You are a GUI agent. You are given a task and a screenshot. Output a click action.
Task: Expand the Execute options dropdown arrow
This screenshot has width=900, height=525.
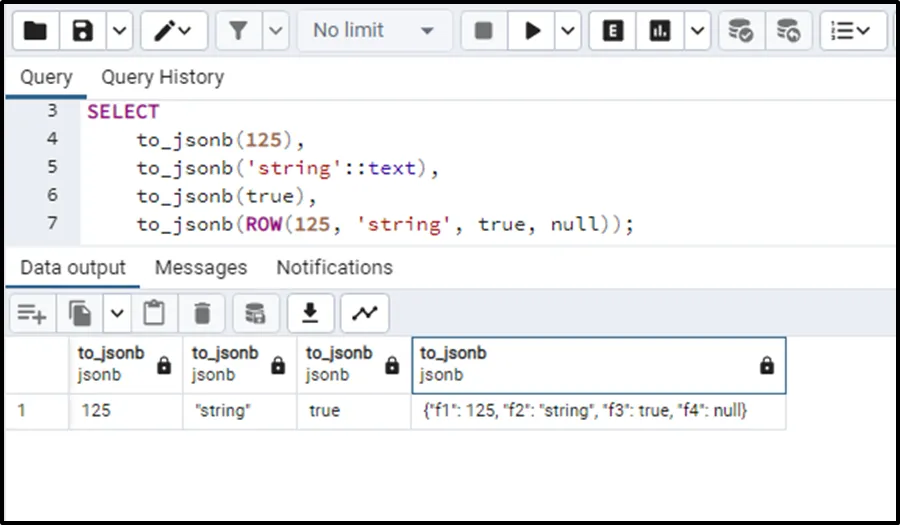[568, 31]
